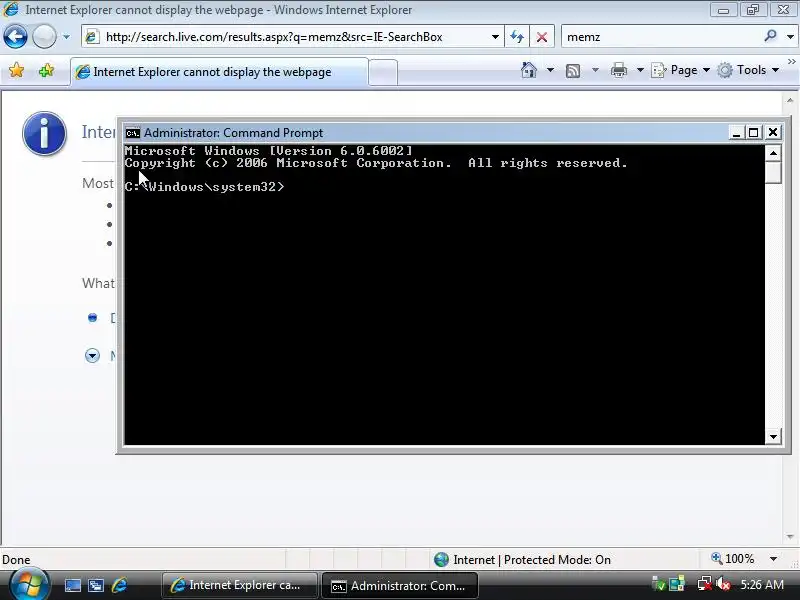
Task: Go to Home page icon
Action: point(529,70)
